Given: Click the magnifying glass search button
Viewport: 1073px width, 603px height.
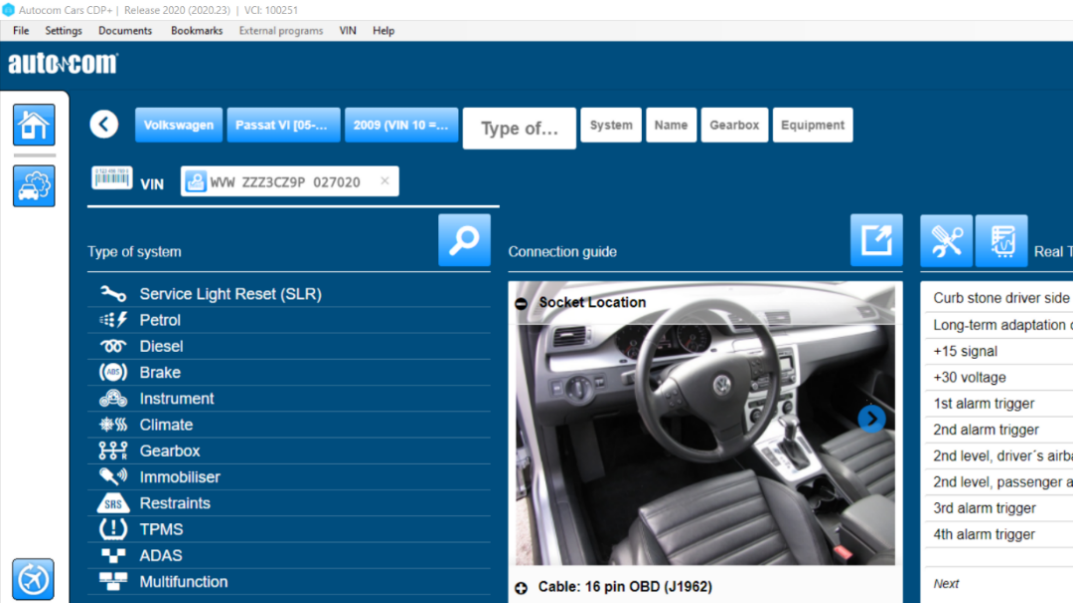Looking at the screenshot, I should (464, 240).
